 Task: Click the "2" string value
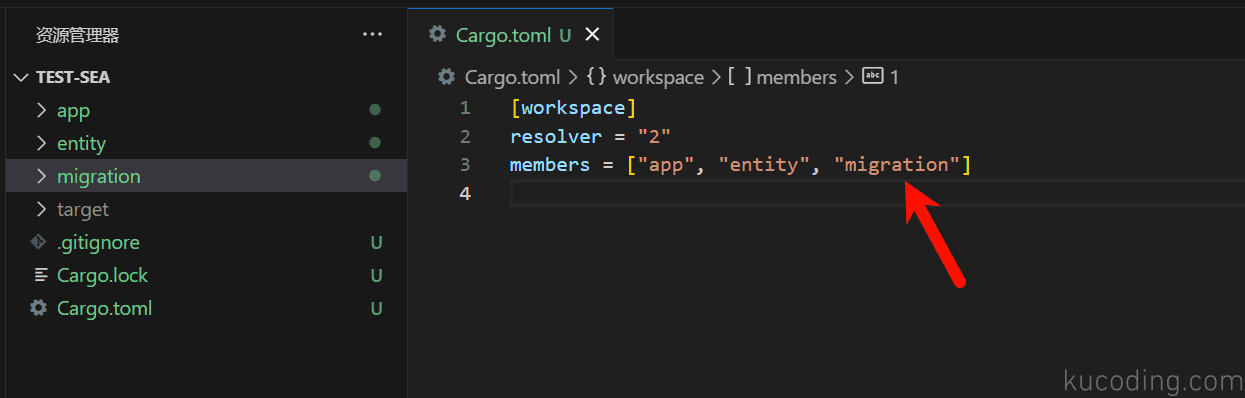point(654,136)
